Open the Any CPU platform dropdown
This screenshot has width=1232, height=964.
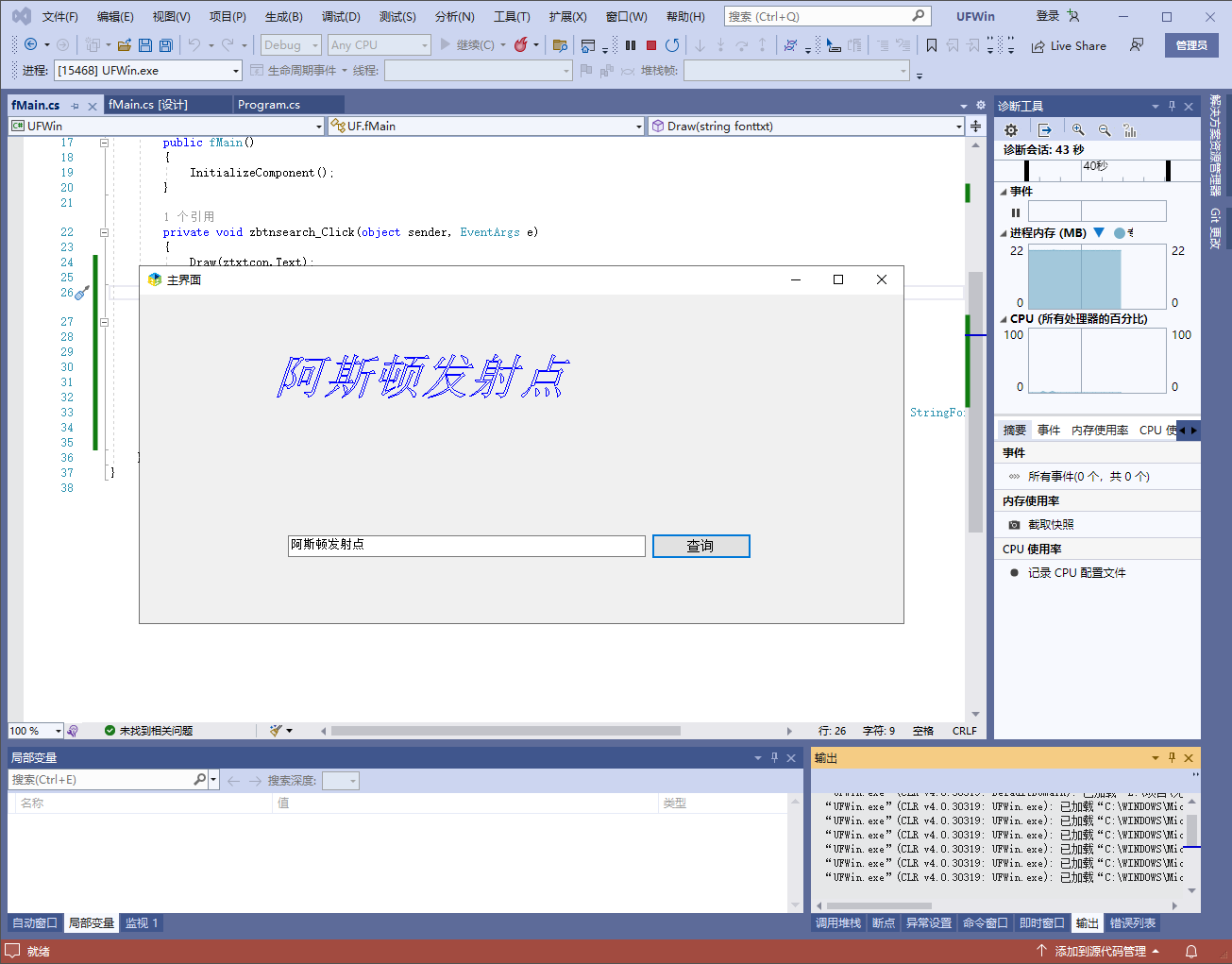tap(379, 45)
